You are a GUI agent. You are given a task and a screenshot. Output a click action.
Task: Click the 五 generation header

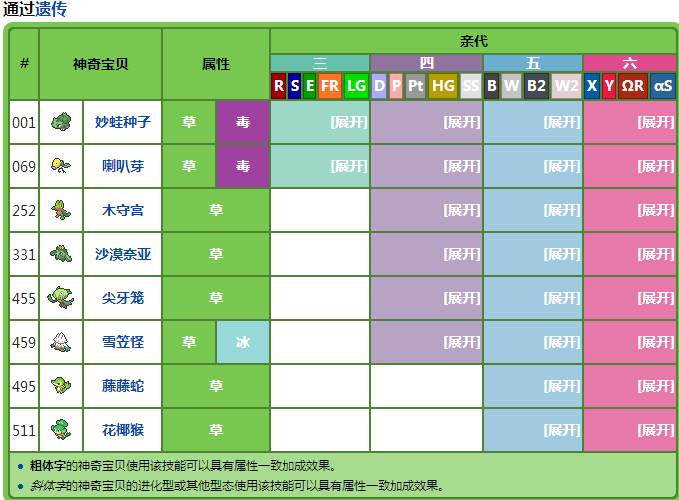coord(533,63)
